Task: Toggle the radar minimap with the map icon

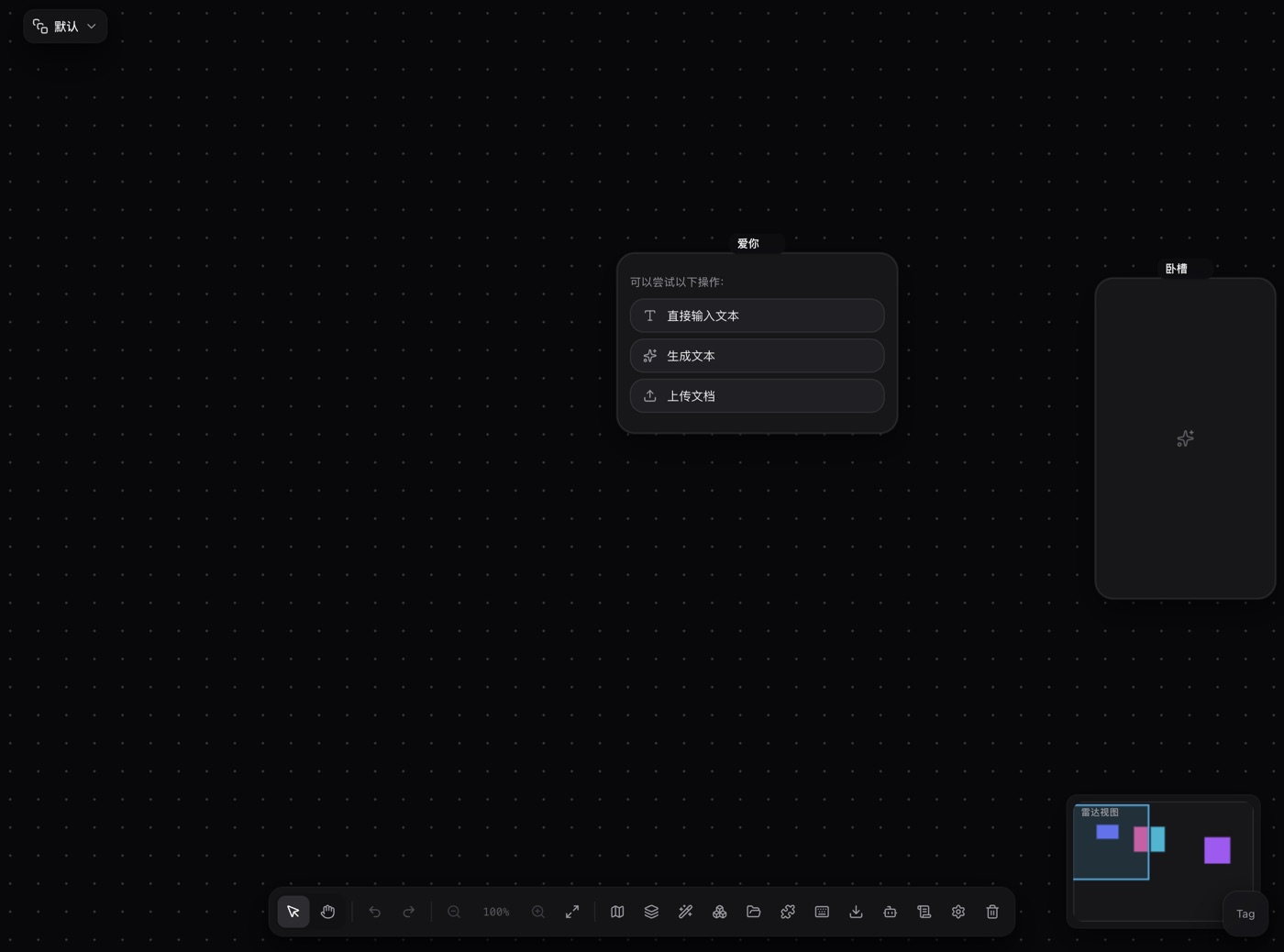Action: coord(617,912)
